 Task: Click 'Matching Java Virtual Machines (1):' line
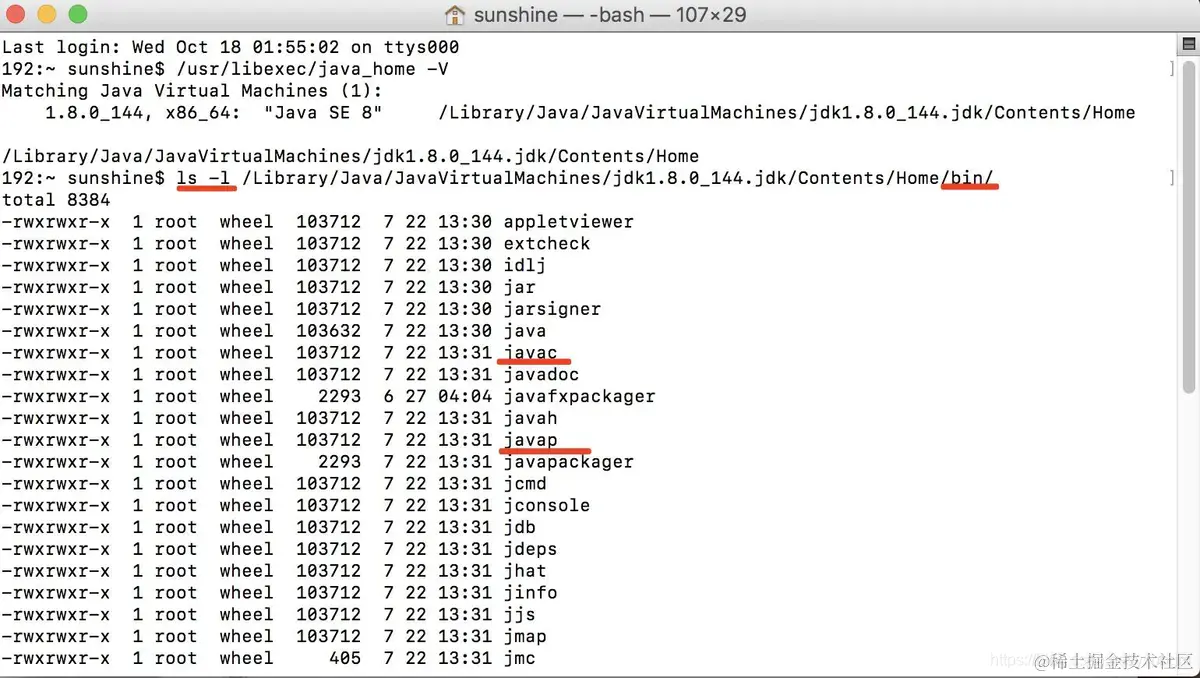pos(192,91)
